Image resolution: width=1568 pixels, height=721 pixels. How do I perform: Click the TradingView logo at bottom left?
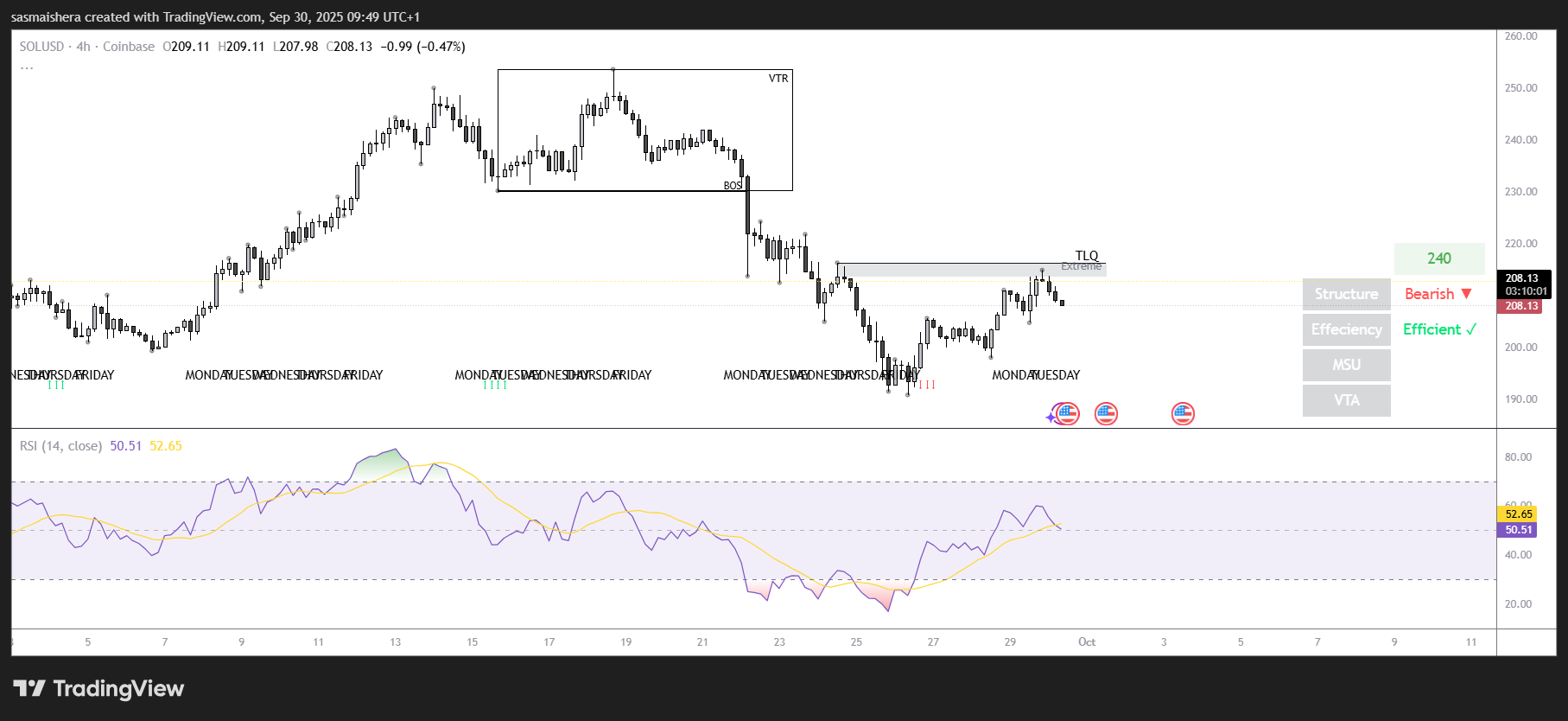click(x=98, y=689)
